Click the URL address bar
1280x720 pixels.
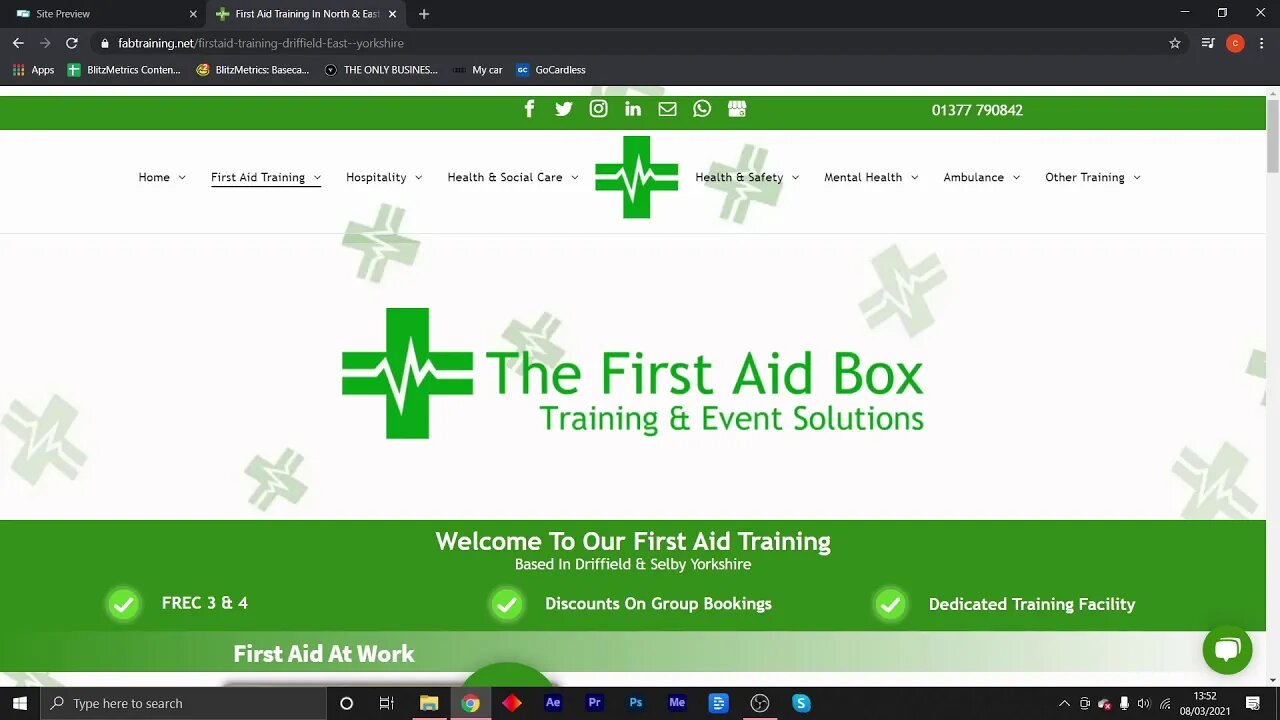[x=630, y=43]
